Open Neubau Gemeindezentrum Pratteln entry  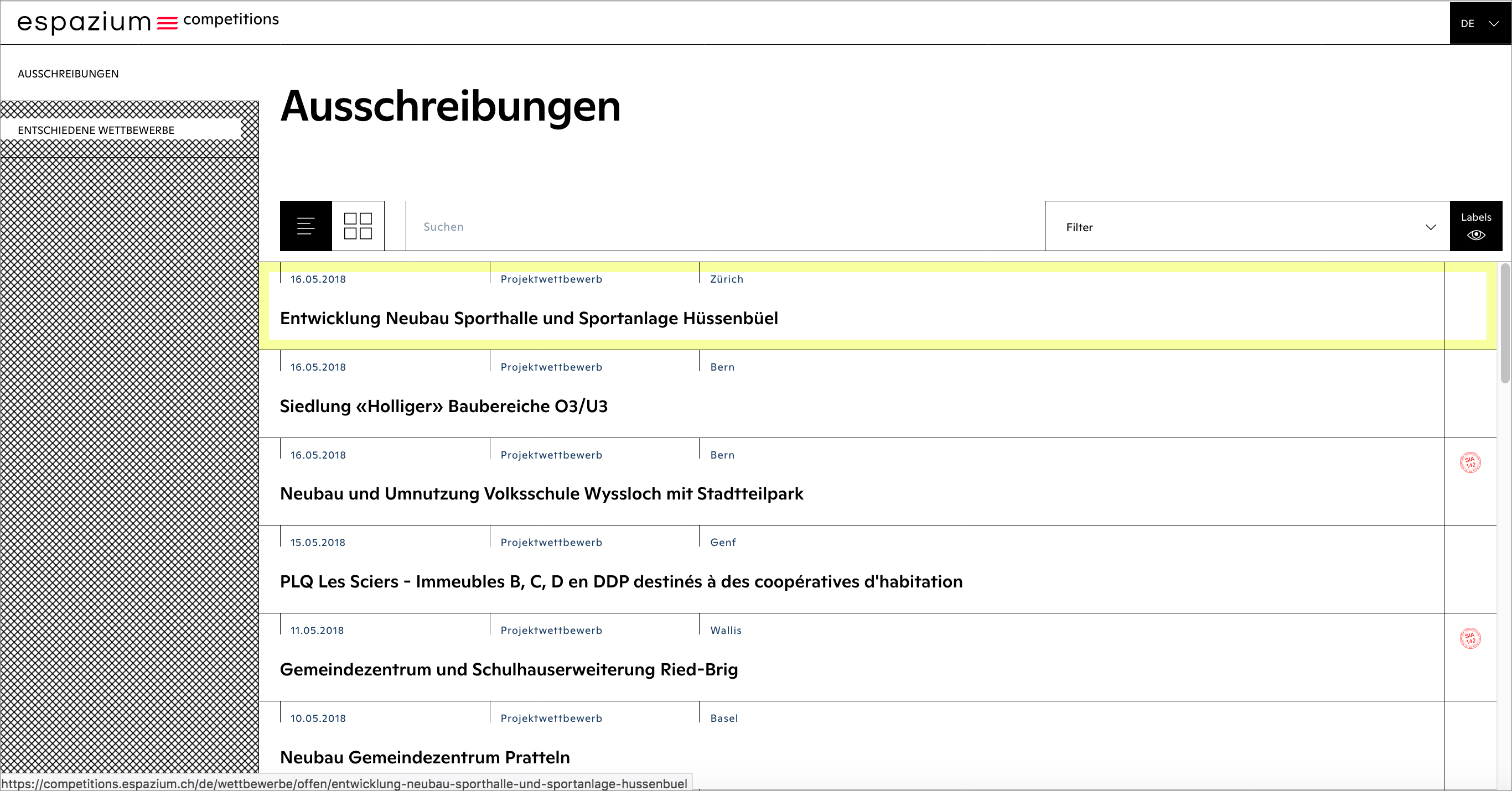[424, 757]
